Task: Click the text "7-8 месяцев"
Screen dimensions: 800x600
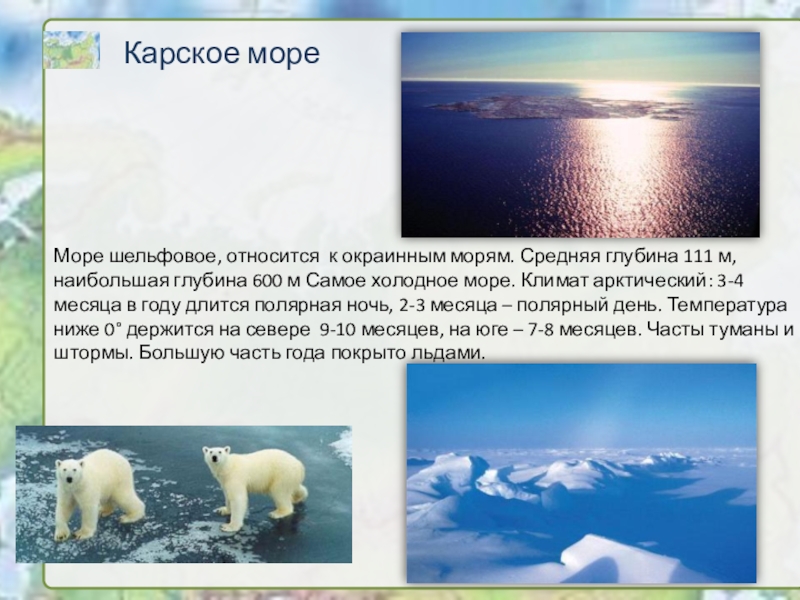Action: coord(584,329)
